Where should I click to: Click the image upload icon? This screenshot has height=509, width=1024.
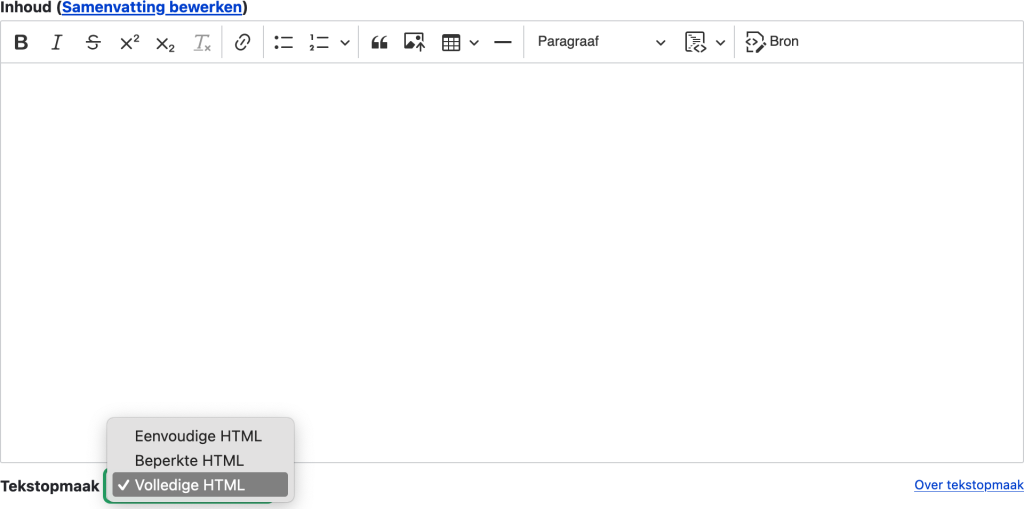tap(415, 42)
